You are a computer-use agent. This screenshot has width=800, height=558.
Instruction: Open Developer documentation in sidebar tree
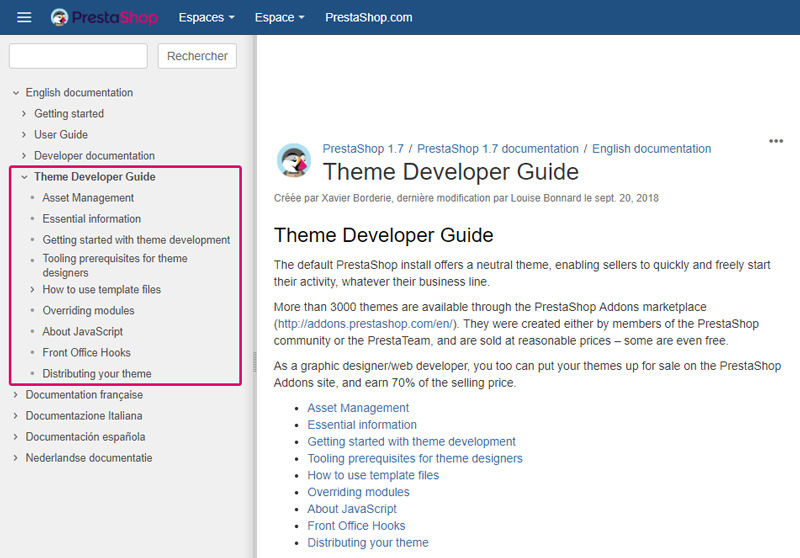(x=94, y=156)
